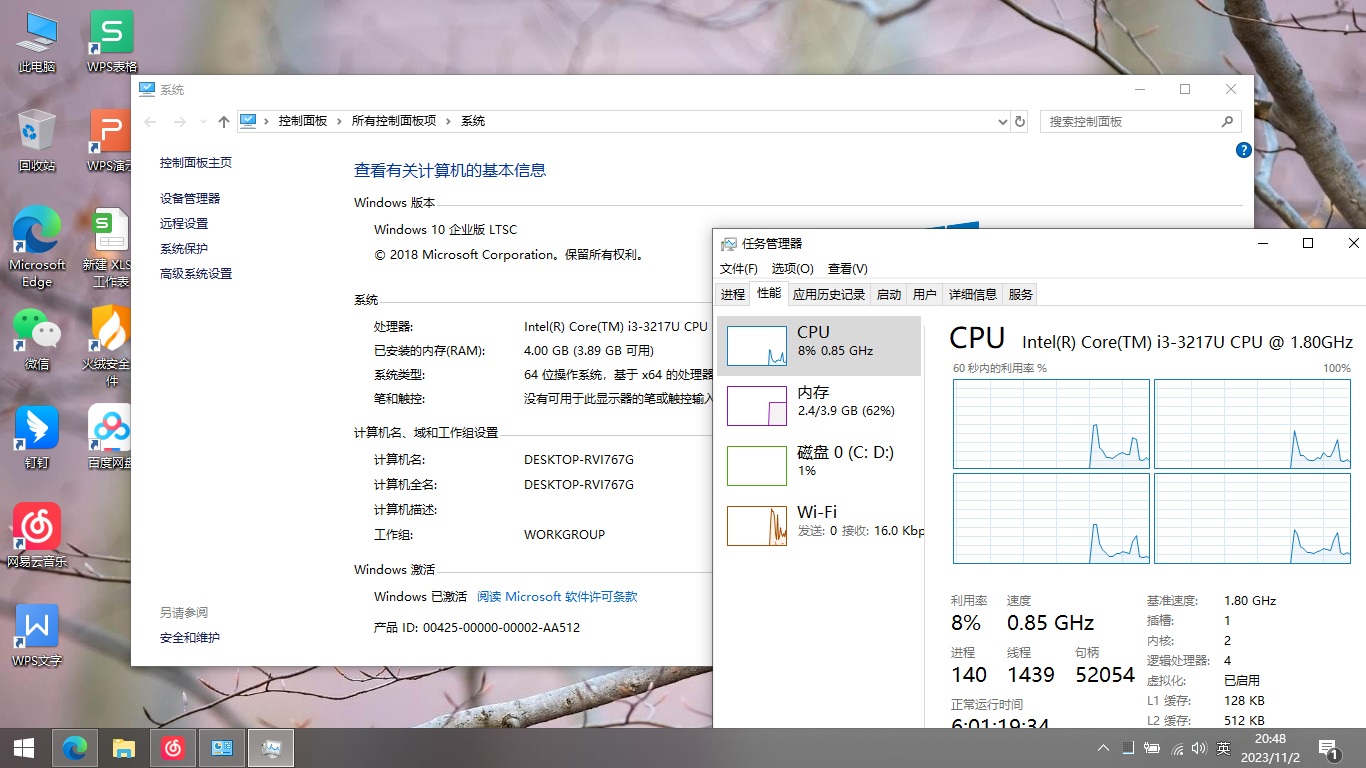Image resolution: width=1366 pixels, height=768 pixels.
Task: Expand the chevron after 所有控制面板项 breadcrumb
Action: [449, 121]
